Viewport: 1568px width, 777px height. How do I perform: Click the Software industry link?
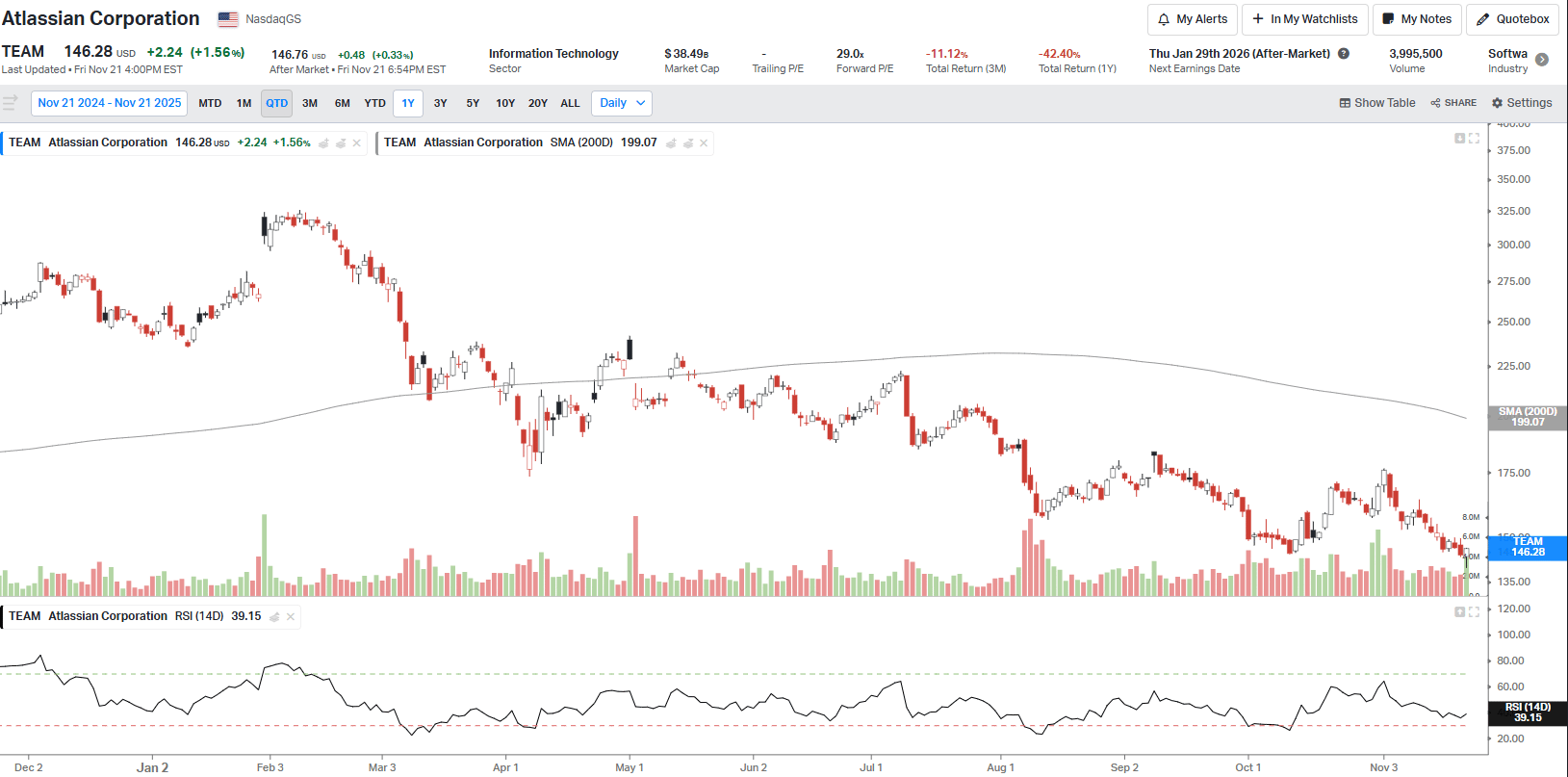click(x=1507, y=54)
